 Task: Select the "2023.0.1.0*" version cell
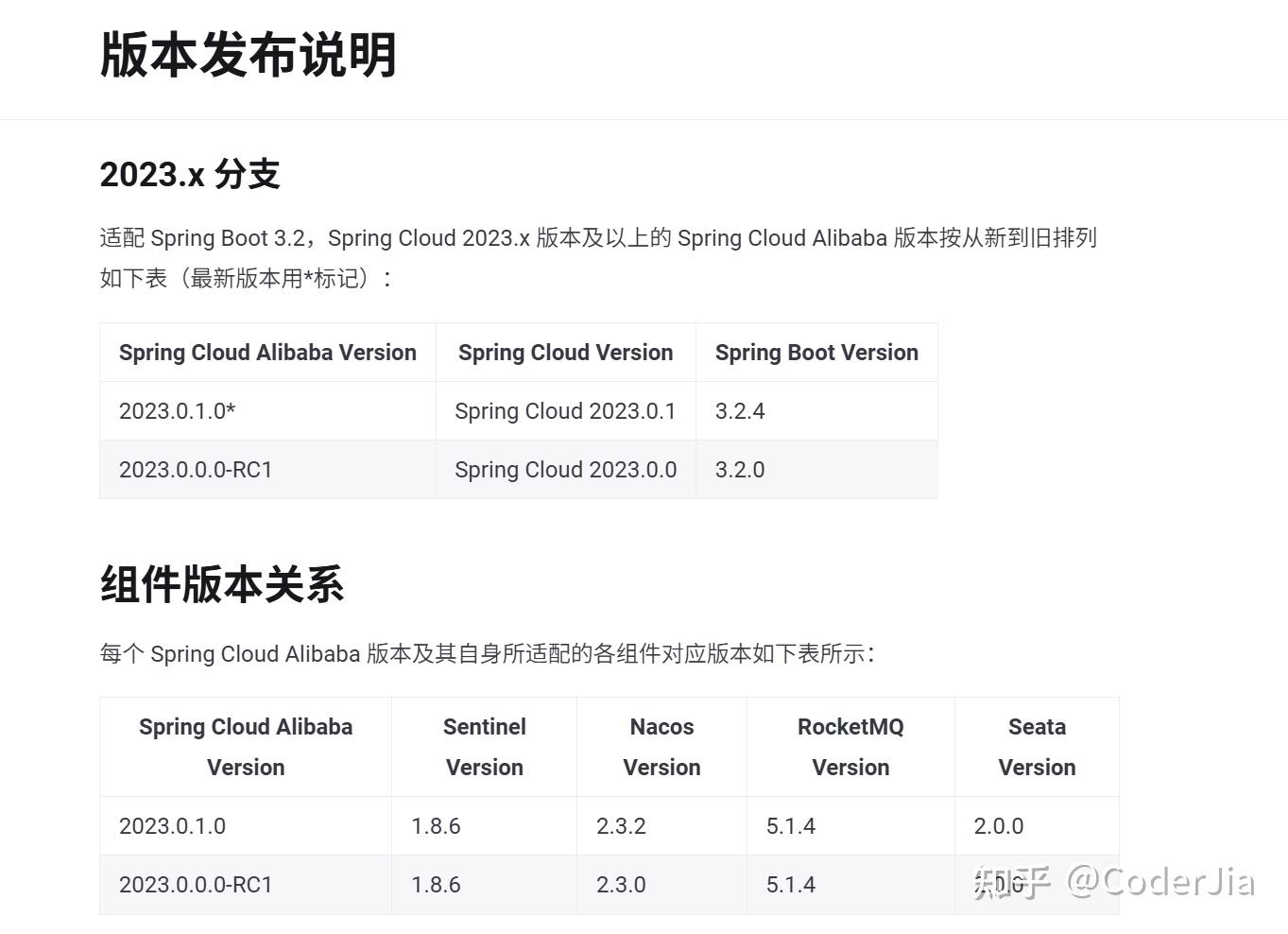(x=178, y=411)
